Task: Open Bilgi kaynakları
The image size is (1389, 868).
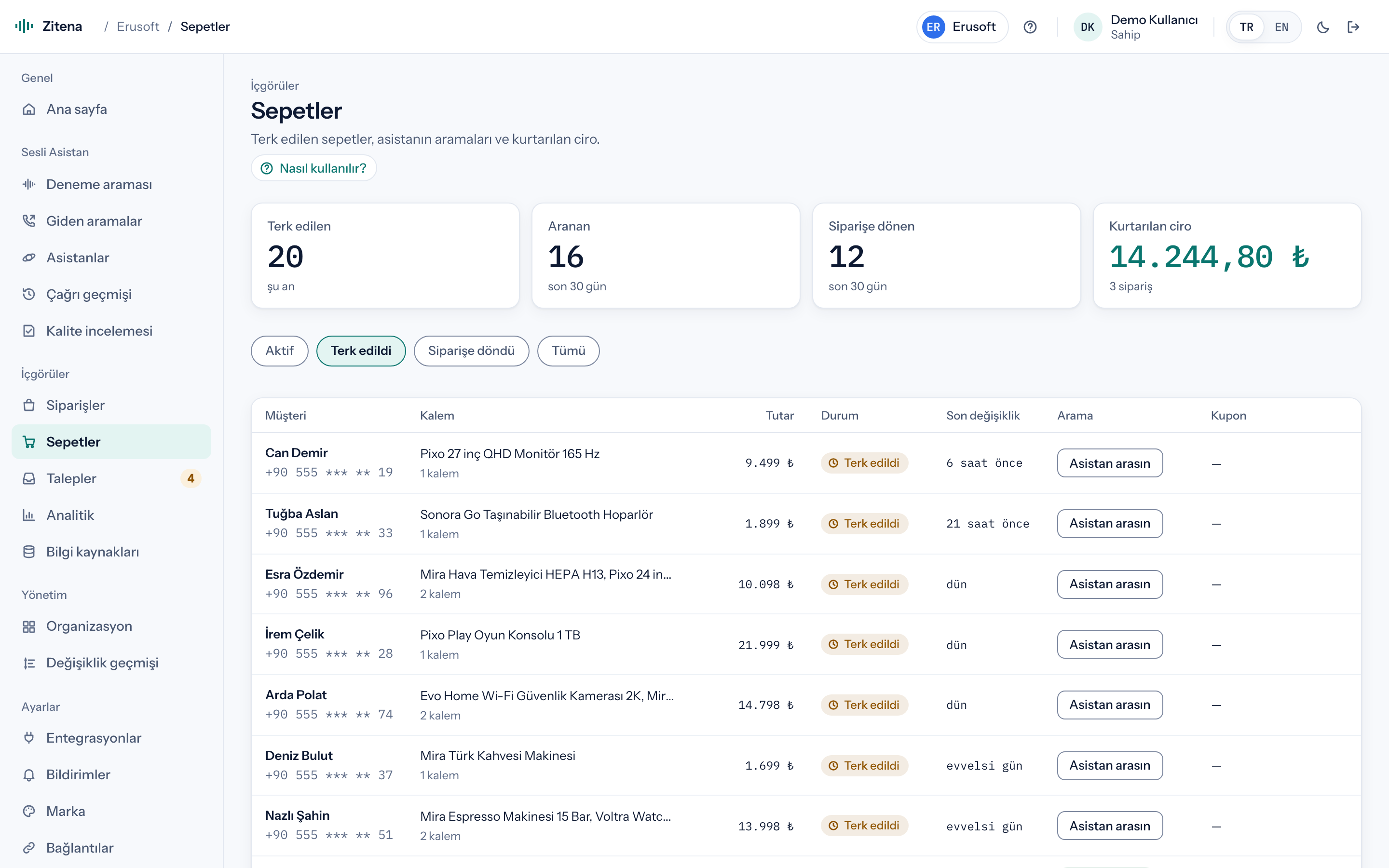Action: click(x=111, y=552)
